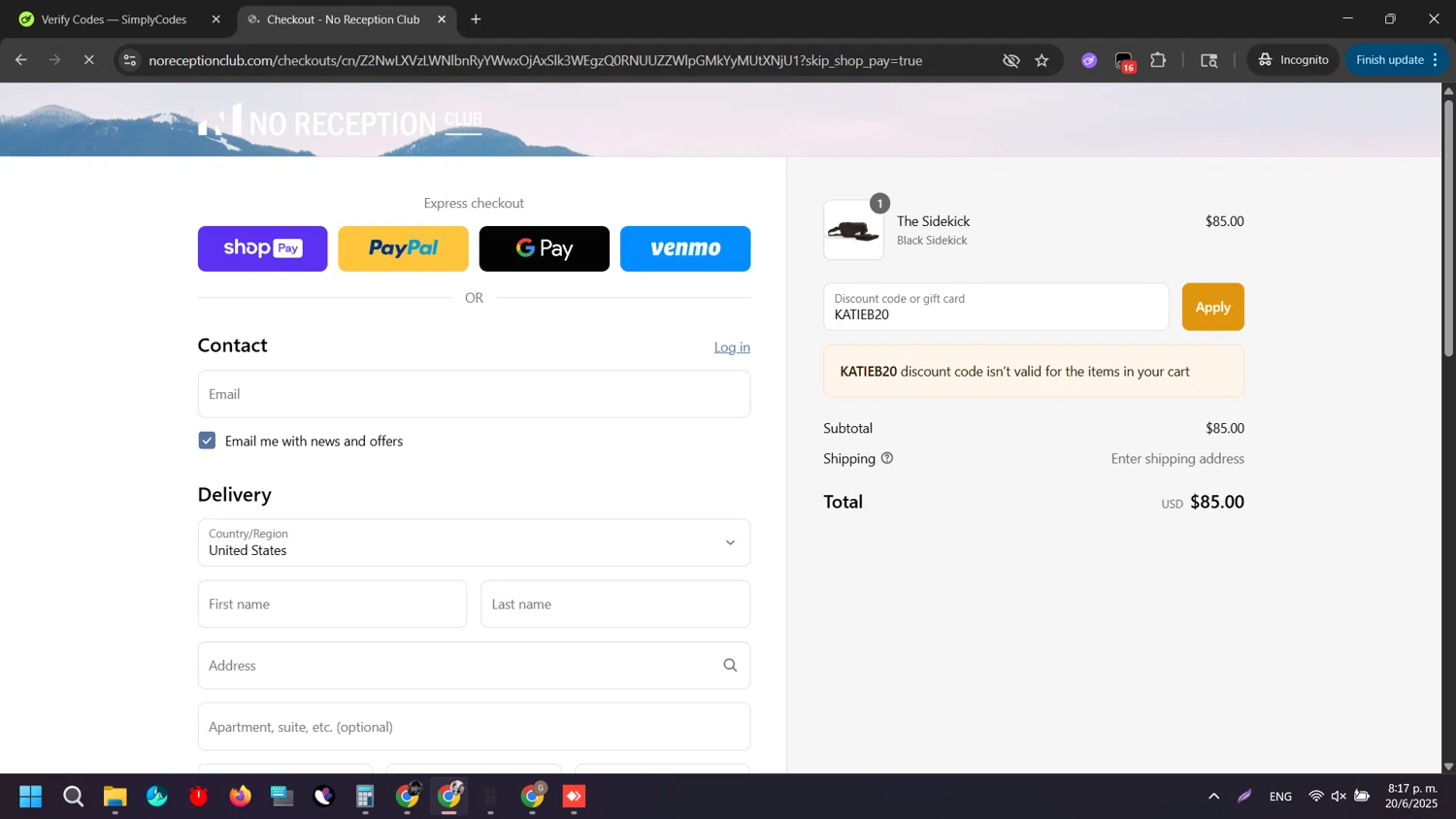The image size is (1456, 819).
Task: Open the Country/Region dropdown
Action: click(474, 542)
